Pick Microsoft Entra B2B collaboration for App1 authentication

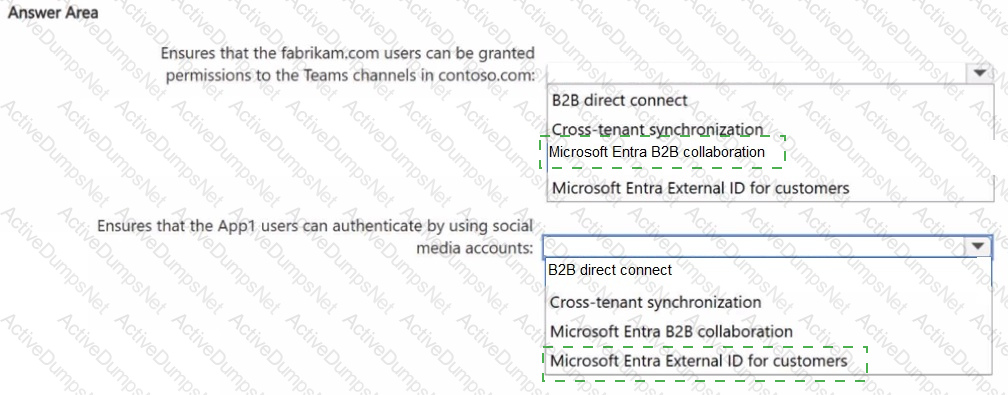671,331
